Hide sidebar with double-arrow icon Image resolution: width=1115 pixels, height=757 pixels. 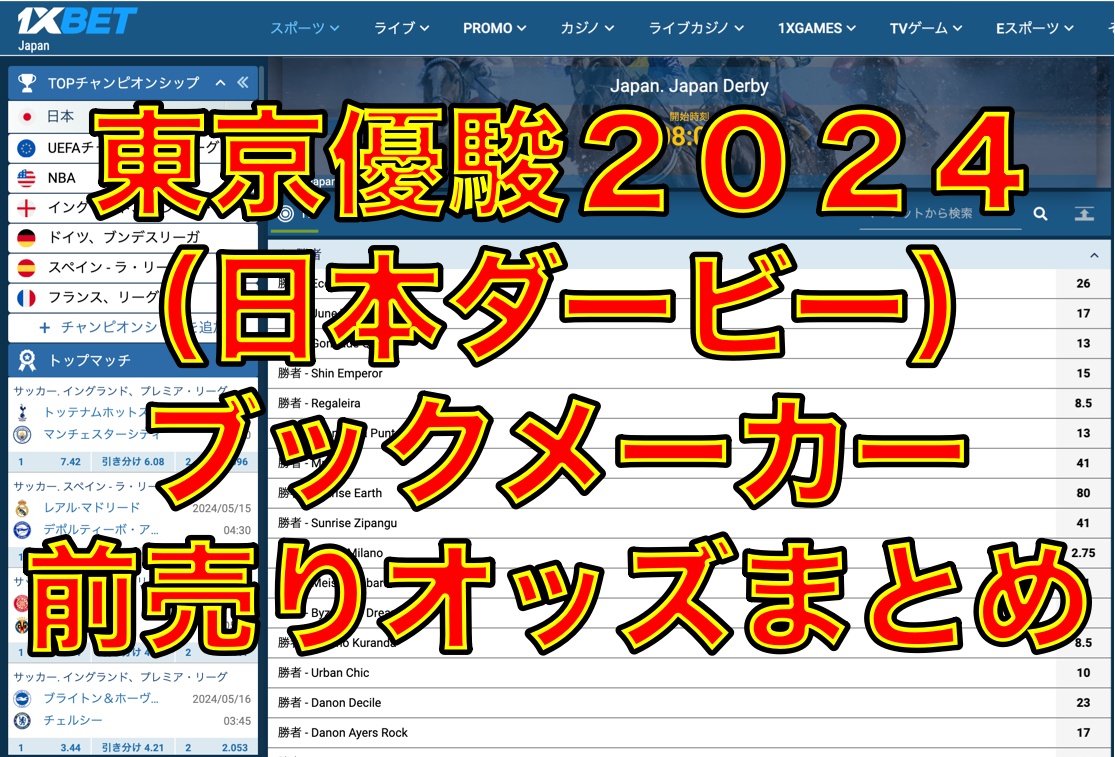point(242,82)
